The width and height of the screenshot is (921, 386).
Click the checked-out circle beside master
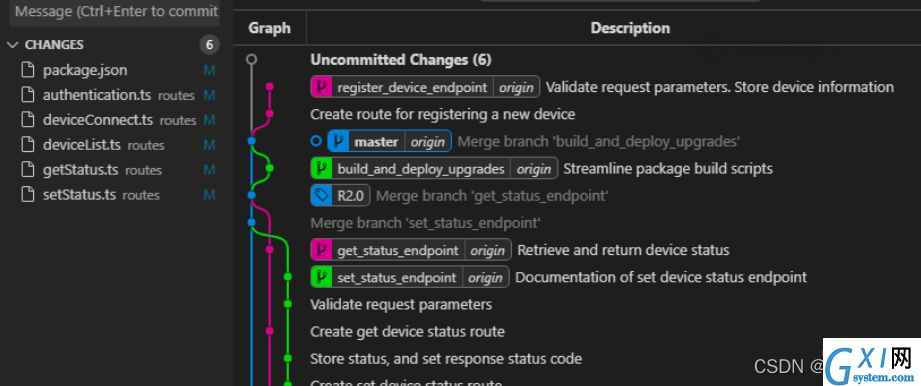(316, 141)
